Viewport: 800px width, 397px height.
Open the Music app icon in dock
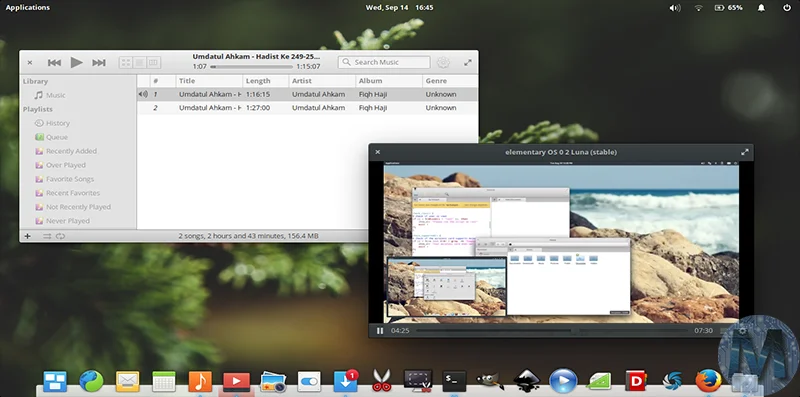200,381
